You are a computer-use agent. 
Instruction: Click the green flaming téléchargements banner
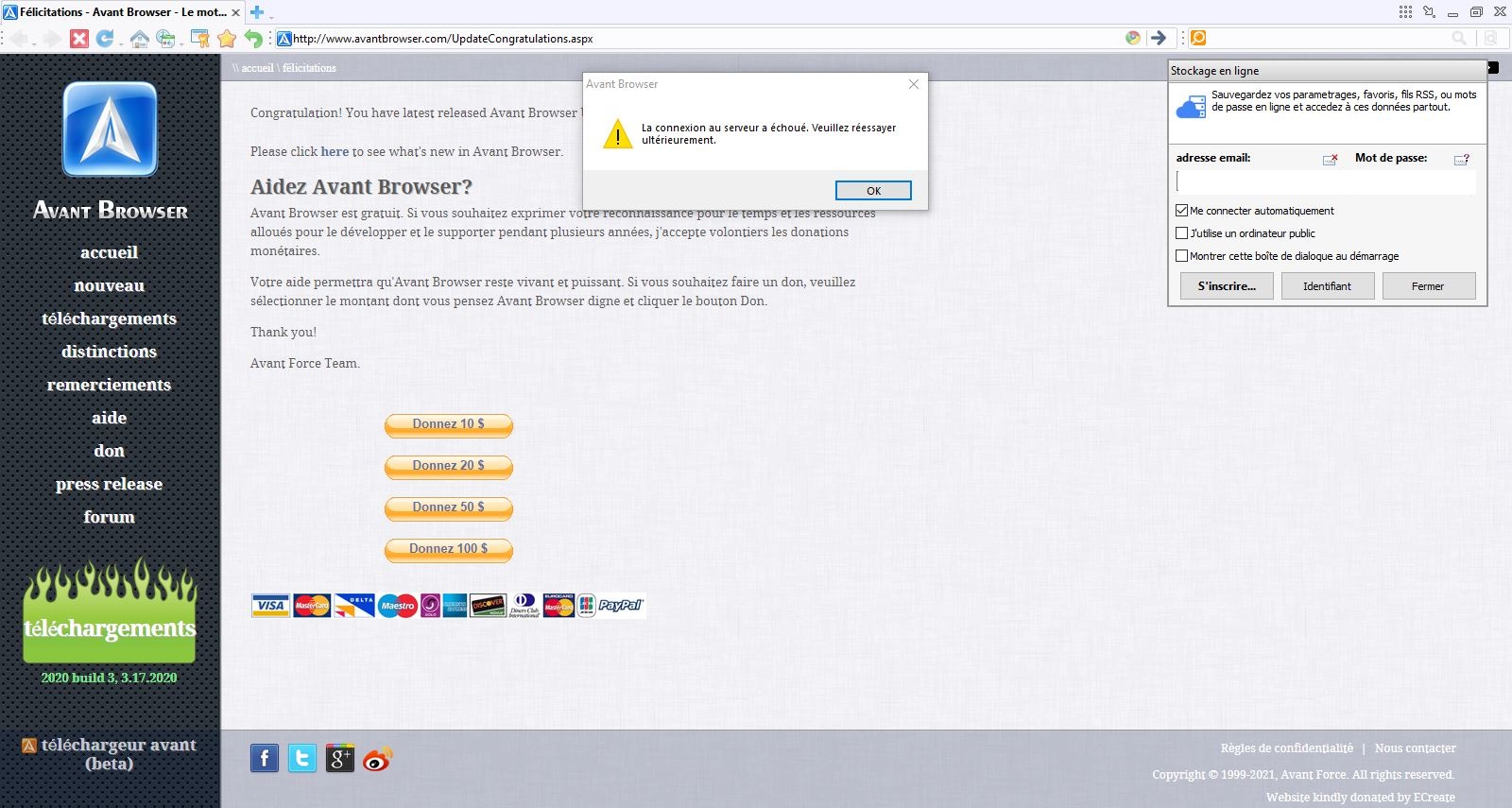pyautogui.click(x=110, y=610)
